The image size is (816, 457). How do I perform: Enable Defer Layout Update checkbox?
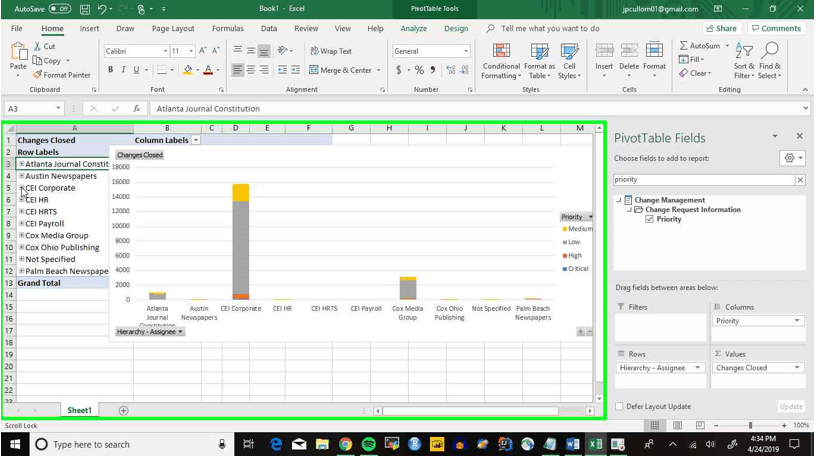click(x=619, y=407)
